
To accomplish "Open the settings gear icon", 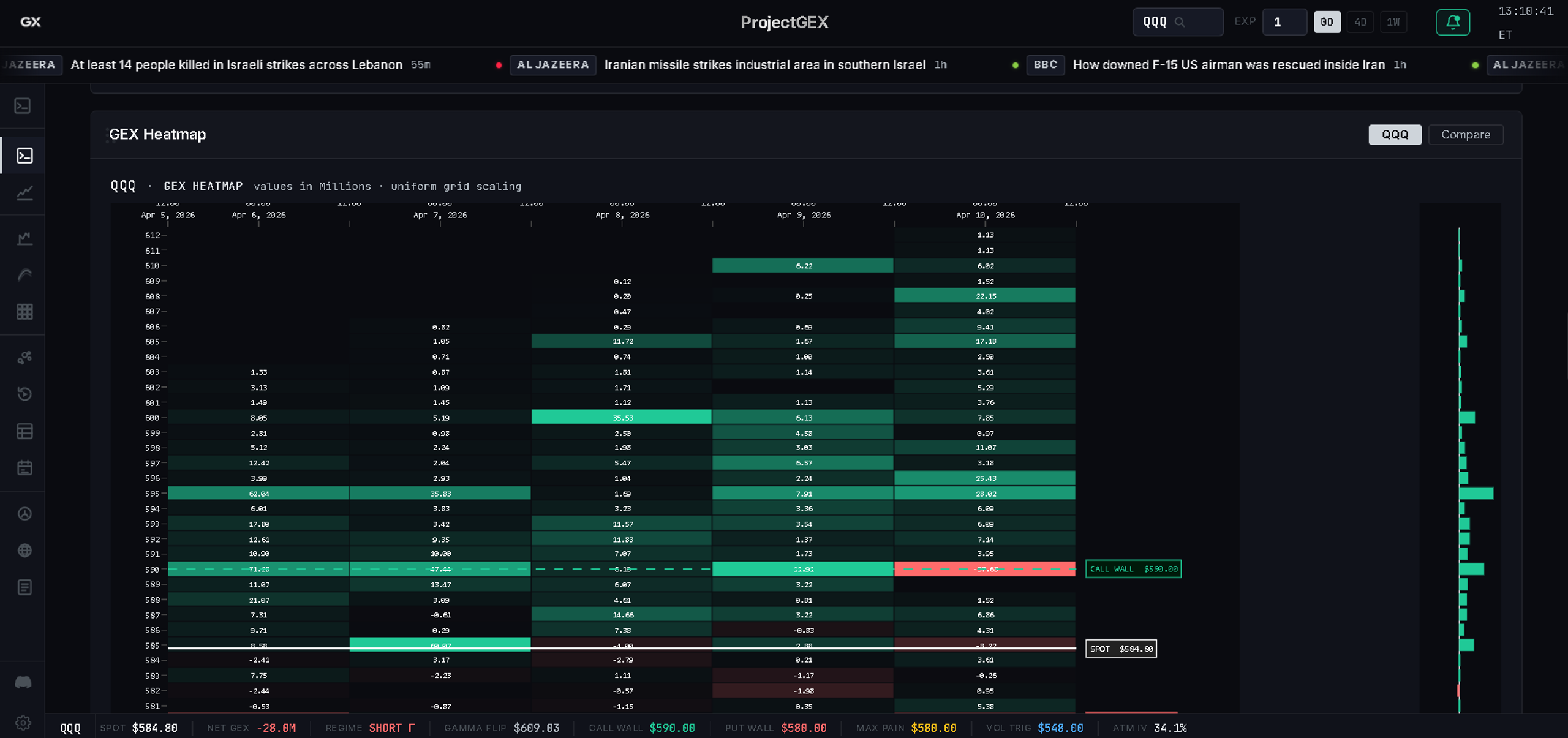I will [x=23, y=723].
